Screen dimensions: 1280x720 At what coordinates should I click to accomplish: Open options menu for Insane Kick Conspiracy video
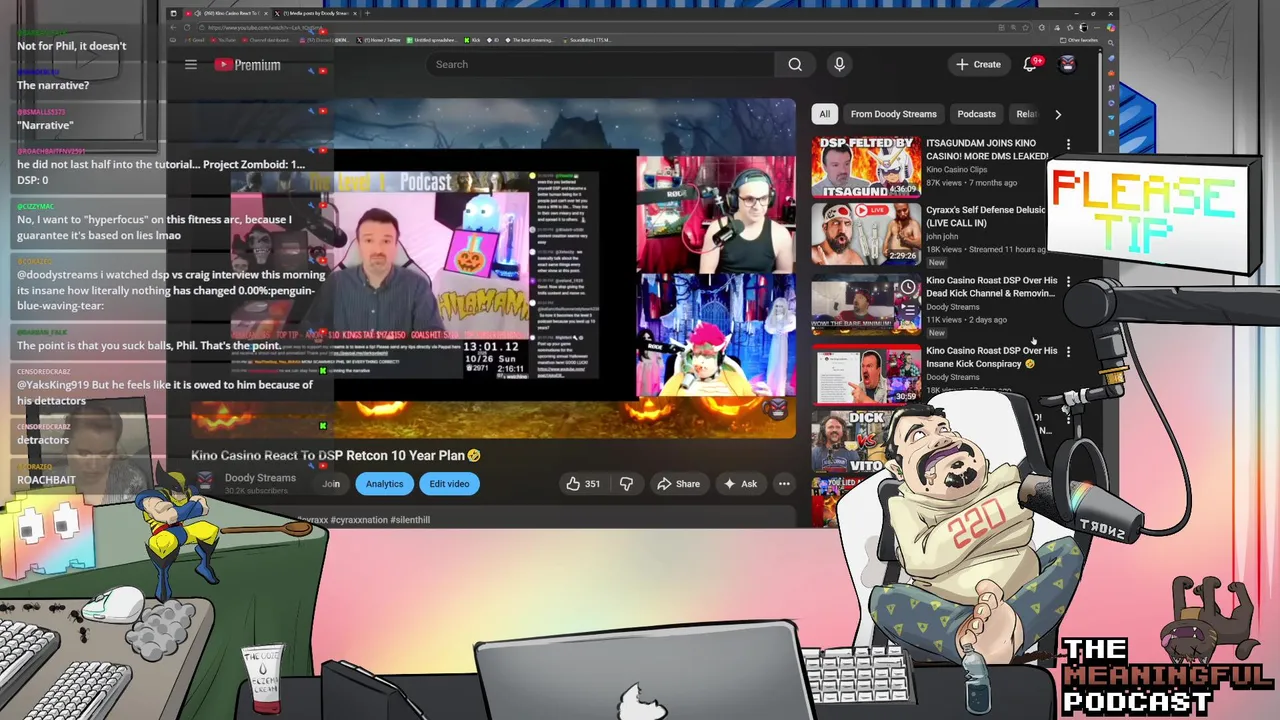1068,352
